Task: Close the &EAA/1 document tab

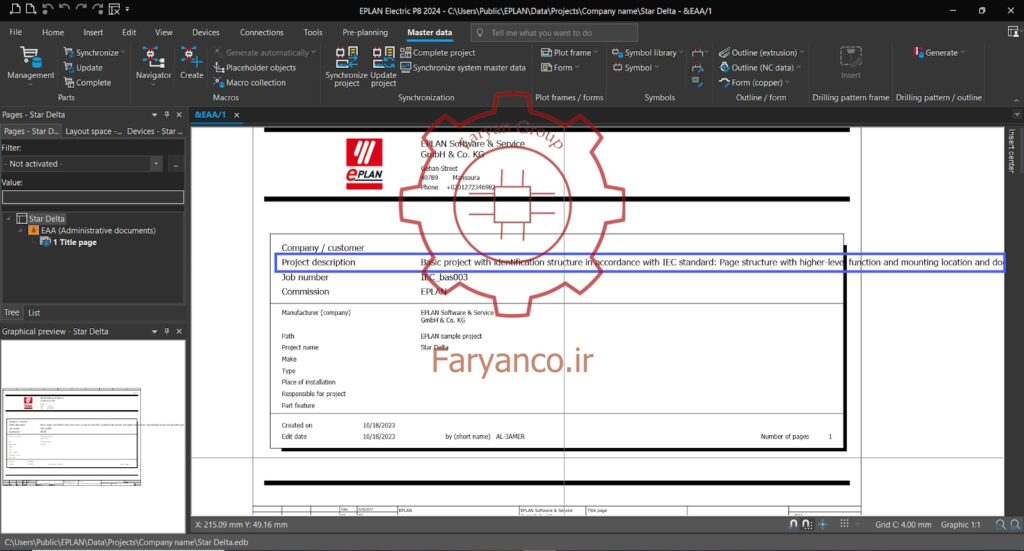Action: 237,115
